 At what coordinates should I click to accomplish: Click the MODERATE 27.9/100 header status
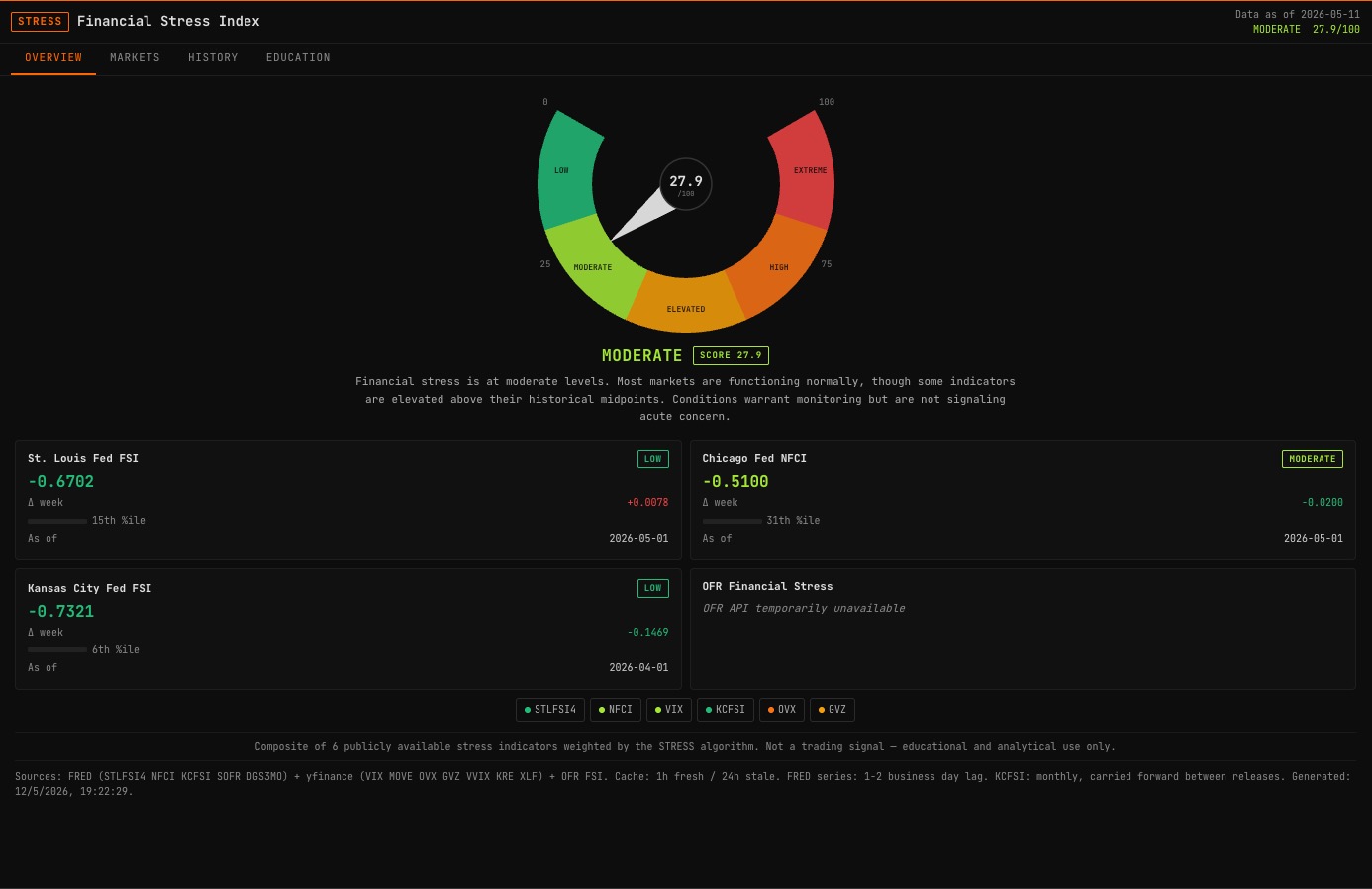[x=1306, y=30]
